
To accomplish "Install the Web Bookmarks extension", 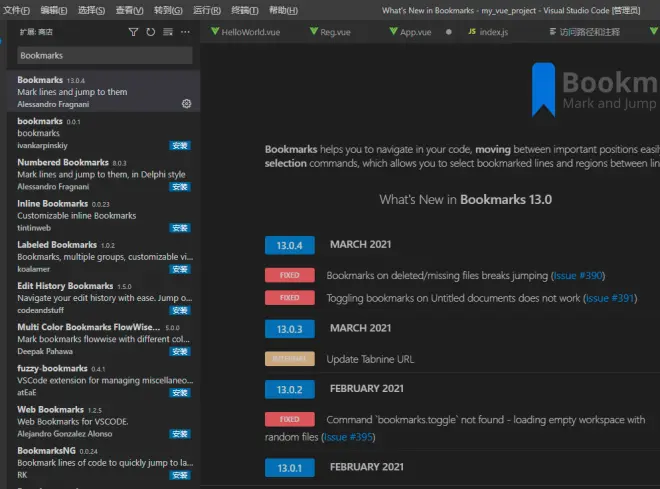I will click(180, 434).
